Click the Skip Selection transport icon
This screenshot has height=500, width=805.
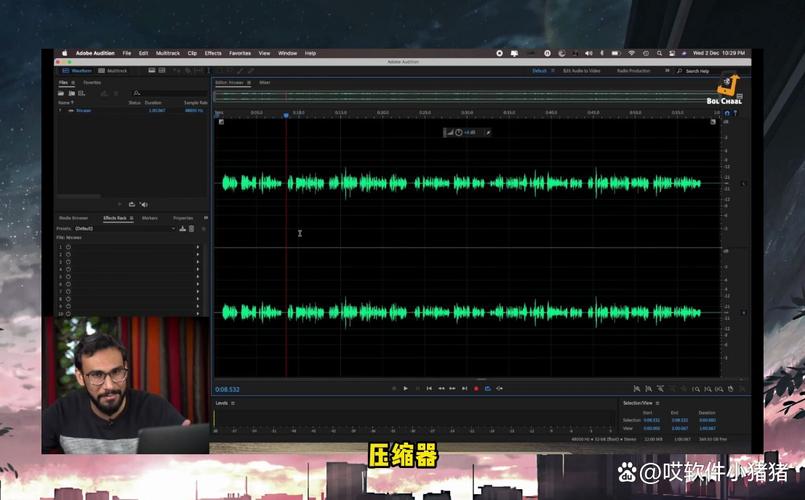click(499, 389)
